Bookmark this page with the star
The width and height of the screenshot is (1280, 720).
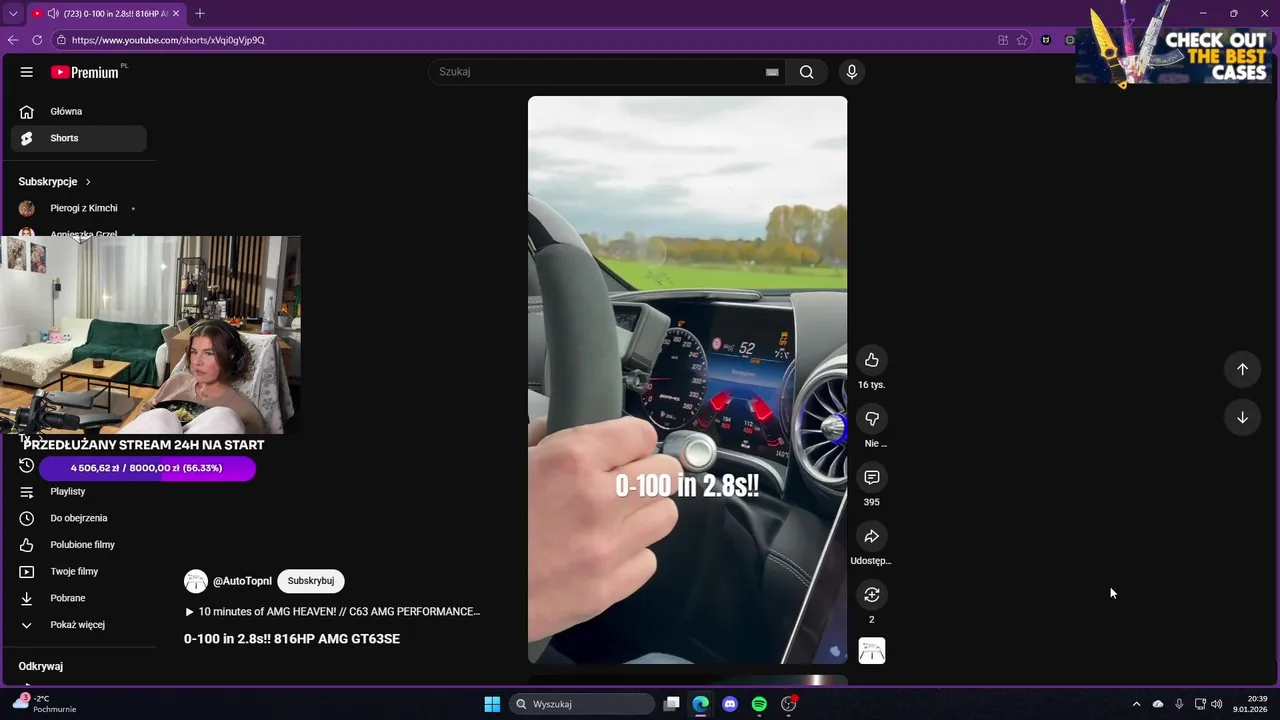(x=1022, y=40)
